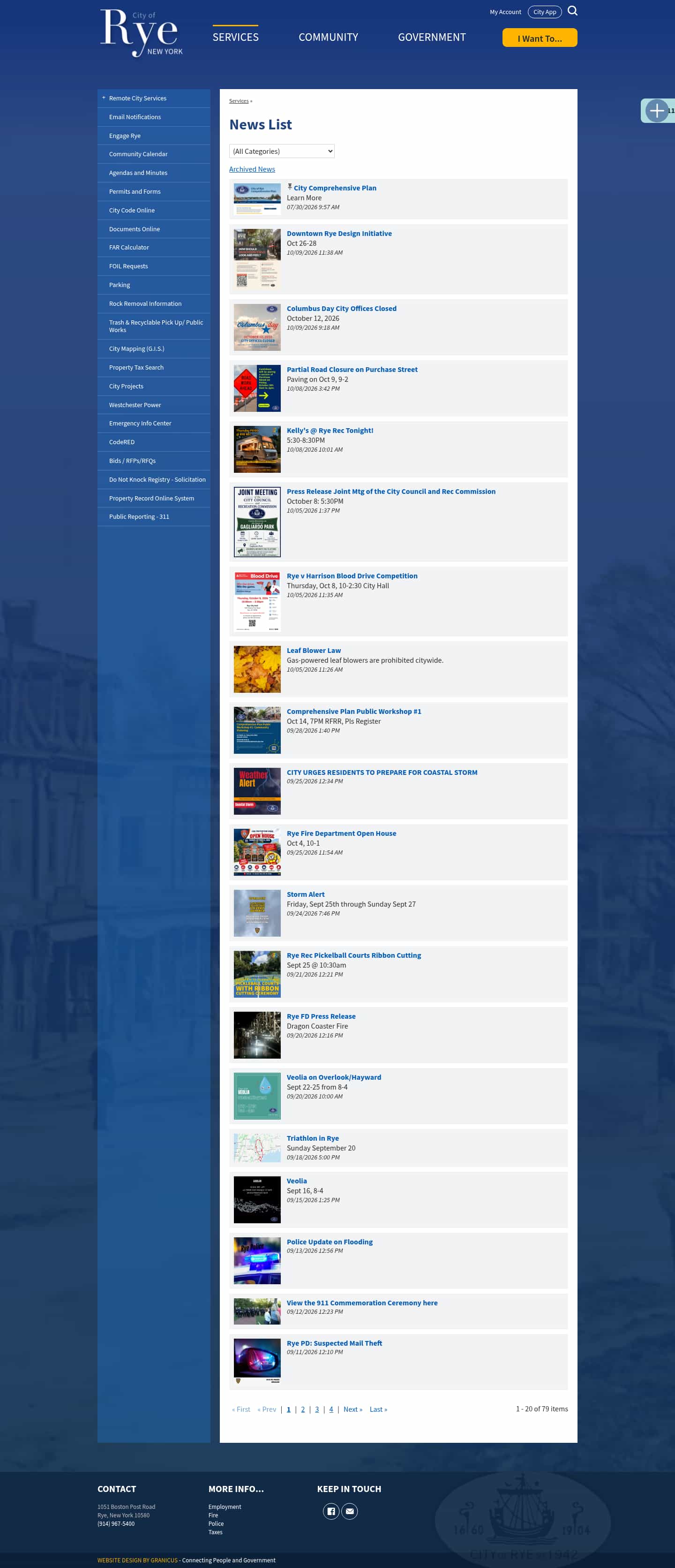This screenshot has height=1568, width=675.
Task: Open the plus accessibility widget
Action: click(x=657, y=111)
